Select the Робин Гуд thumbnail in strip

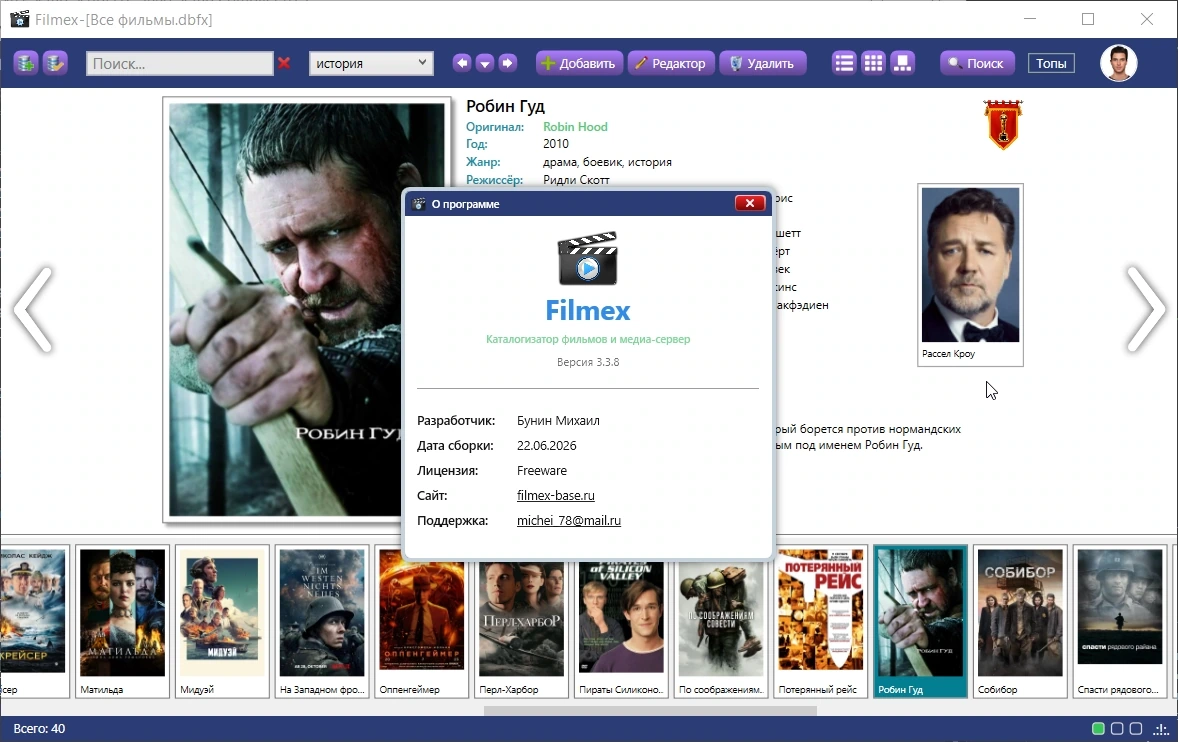[920, 621]
